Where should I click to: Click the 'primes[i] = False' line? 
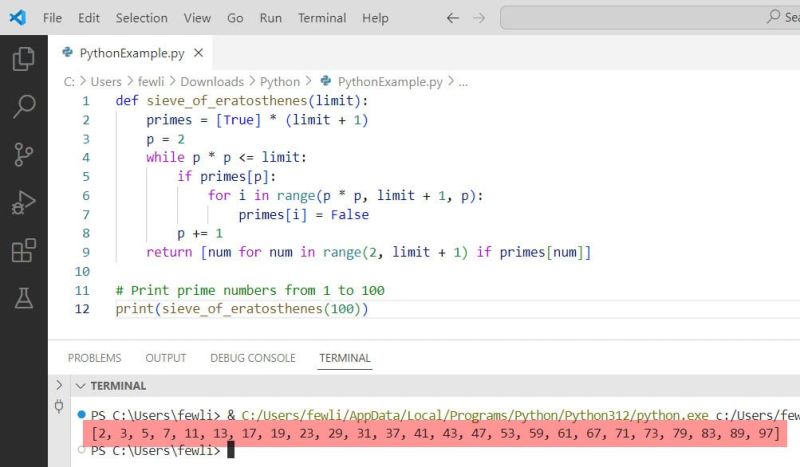click(x=304, y=214)
